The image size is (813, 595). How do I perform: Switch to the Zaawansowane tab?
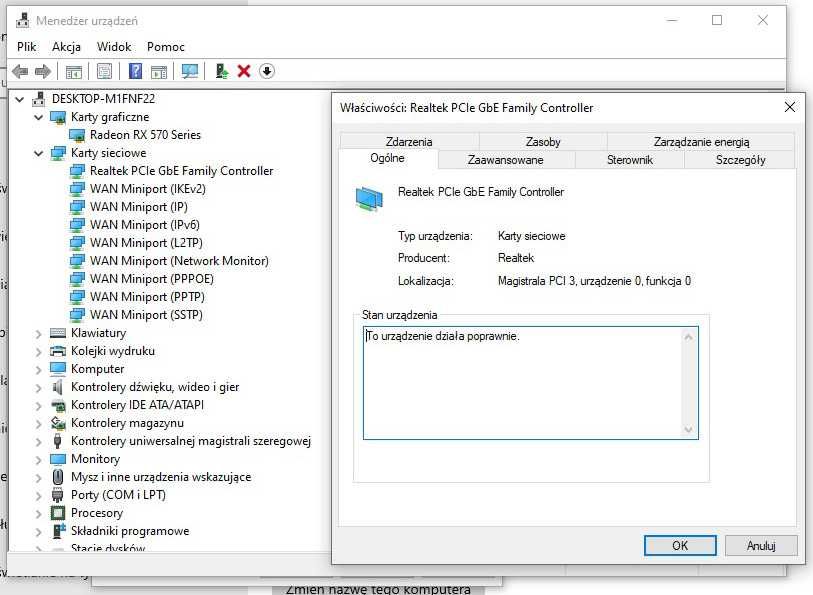pos(506,160)
